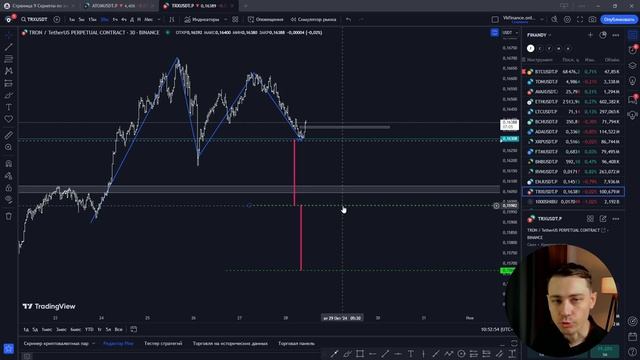
Task: Open the chats icon in right sidebar
Action: [x=632, y=99]
